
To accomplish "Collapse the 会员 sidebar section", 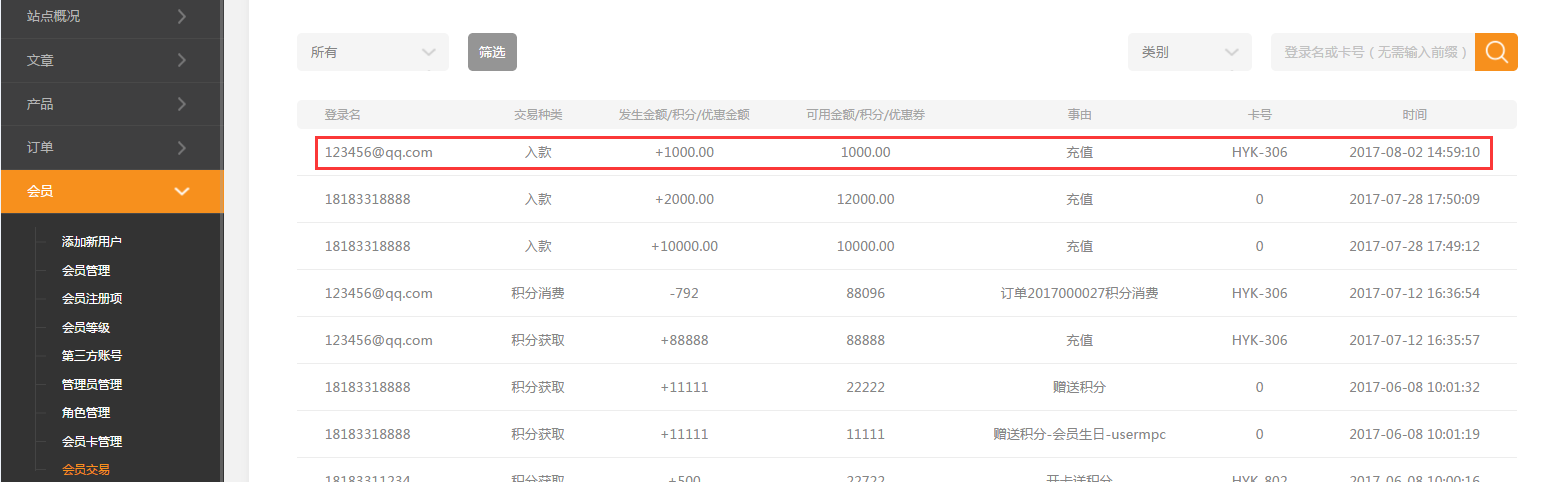I will coord(110,191).
